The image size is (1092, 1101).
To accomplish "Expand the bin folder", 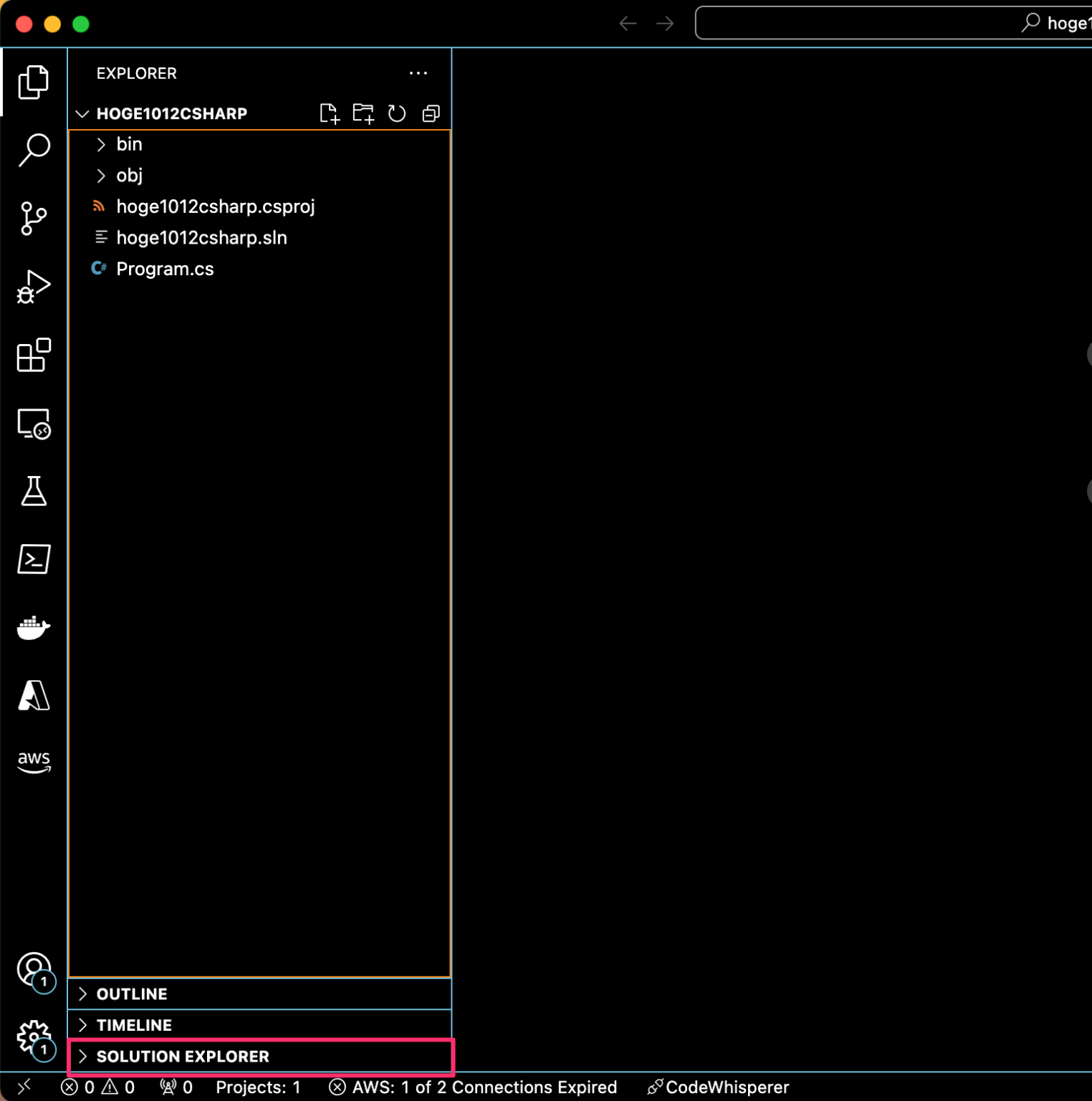I will pos(129,144).
